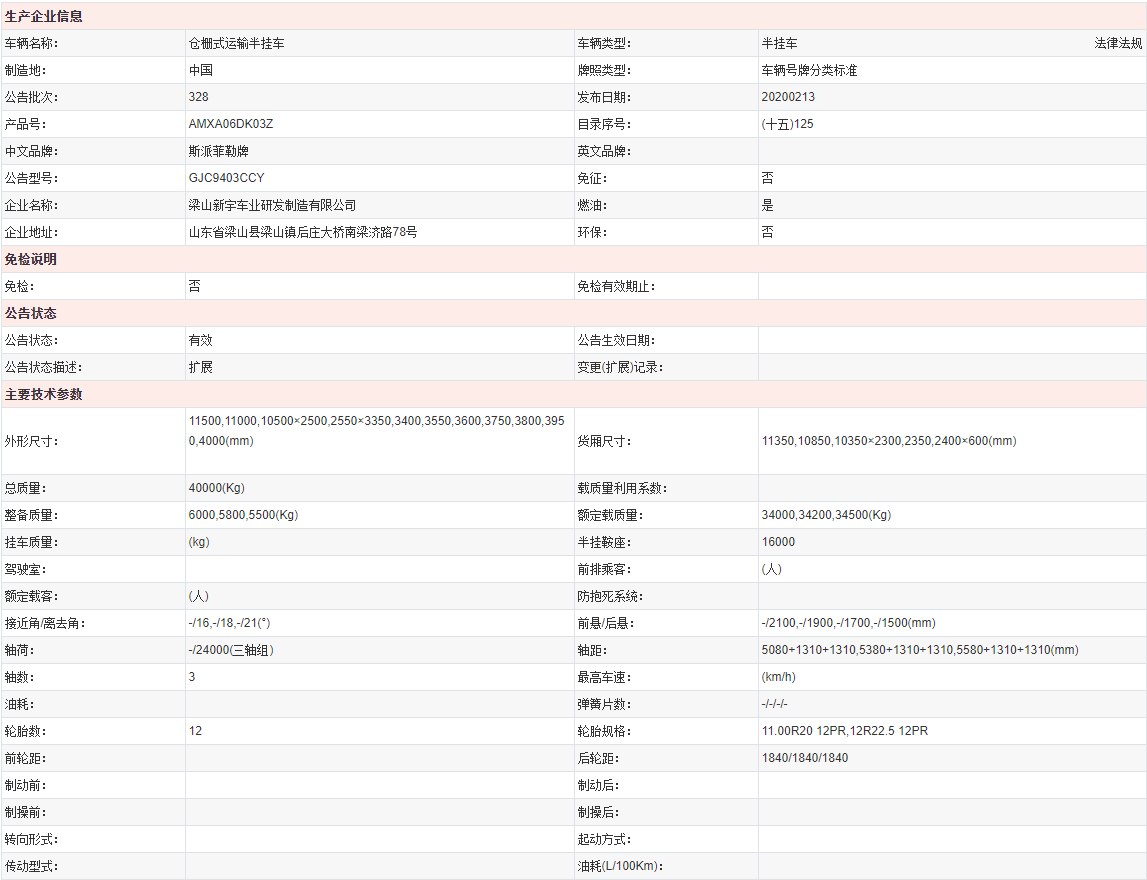Select the announcement batch 328 value
Viewport: 1147px width, 880px height.
tap(199, 98)
